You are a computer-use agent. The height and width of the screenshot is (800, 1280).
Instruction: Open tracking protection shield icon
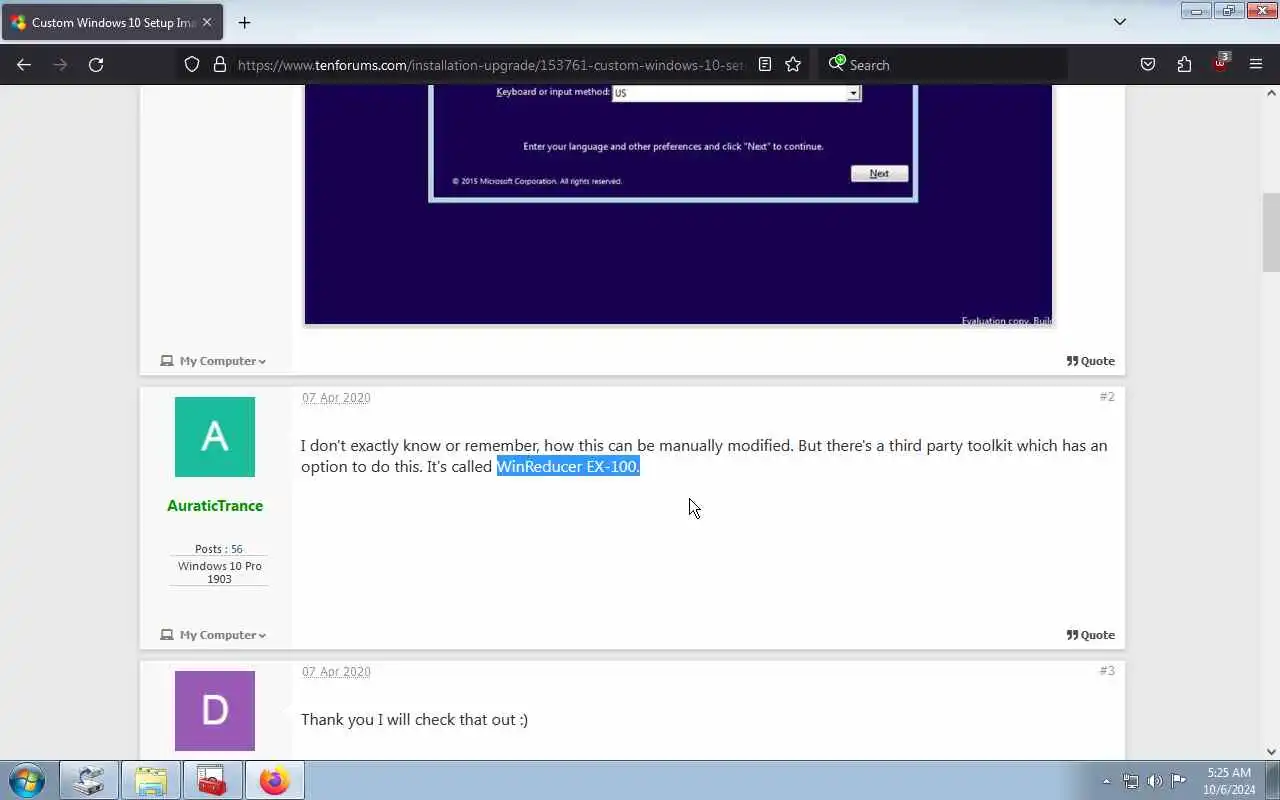click(192, 65)
